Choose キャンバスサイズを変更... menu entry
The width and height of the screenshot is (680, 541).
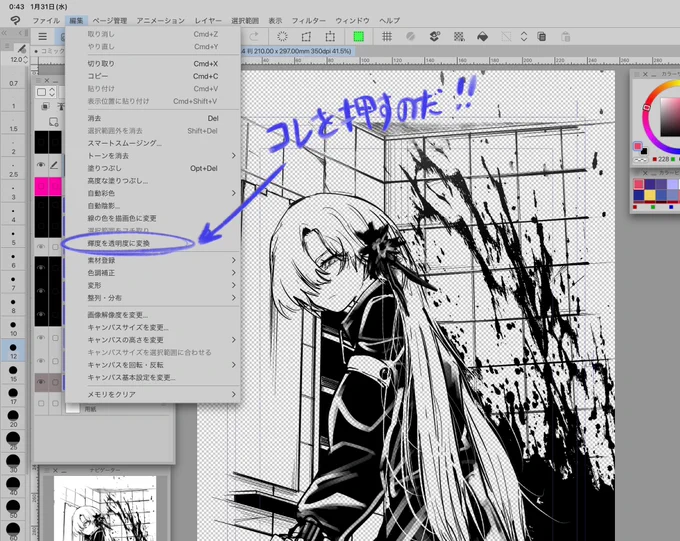(x=153, y=327)
